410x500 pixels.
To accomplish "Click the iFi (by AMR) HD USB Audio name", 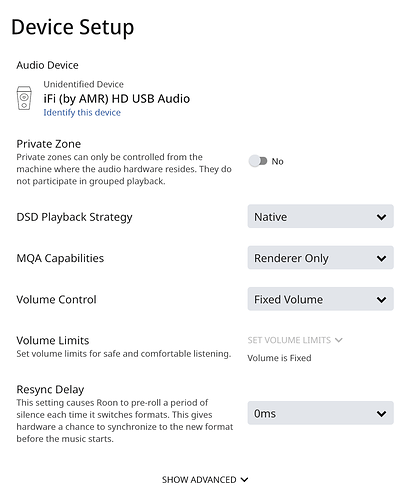I will tap(117, 99).
